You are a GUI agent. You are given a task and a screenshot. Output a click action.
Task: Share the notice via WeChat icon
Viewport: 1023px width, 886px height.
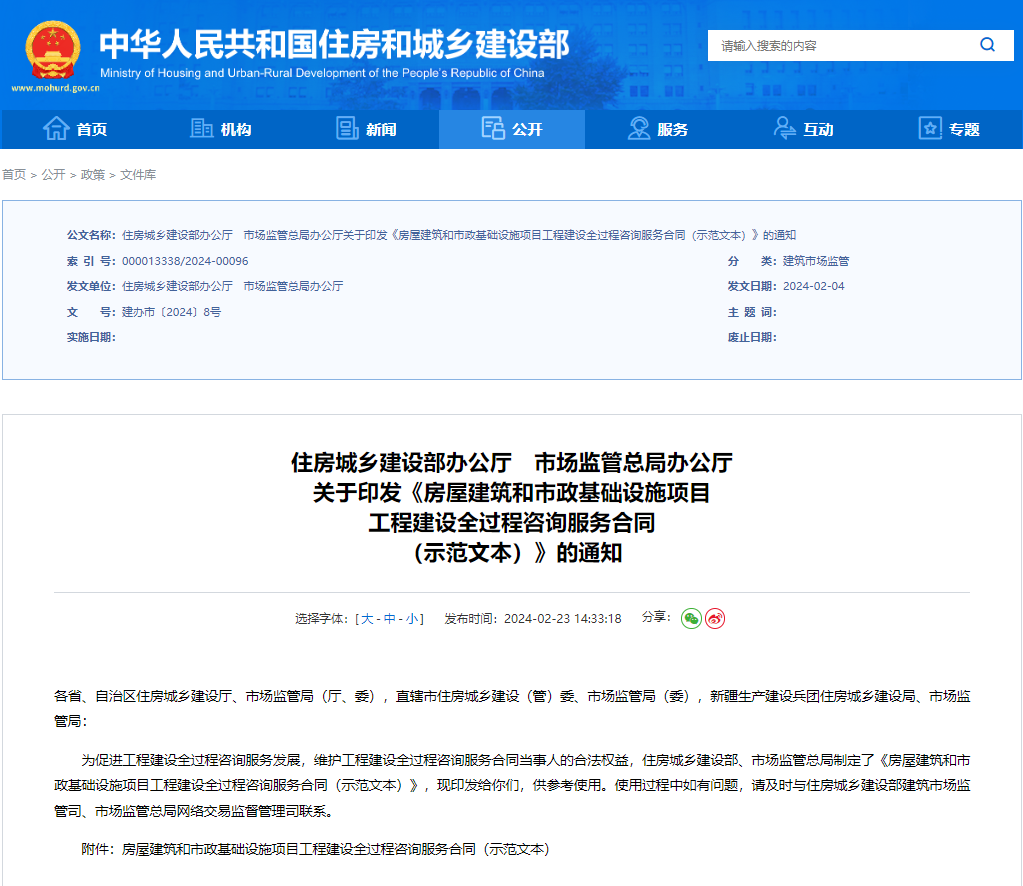690,619
